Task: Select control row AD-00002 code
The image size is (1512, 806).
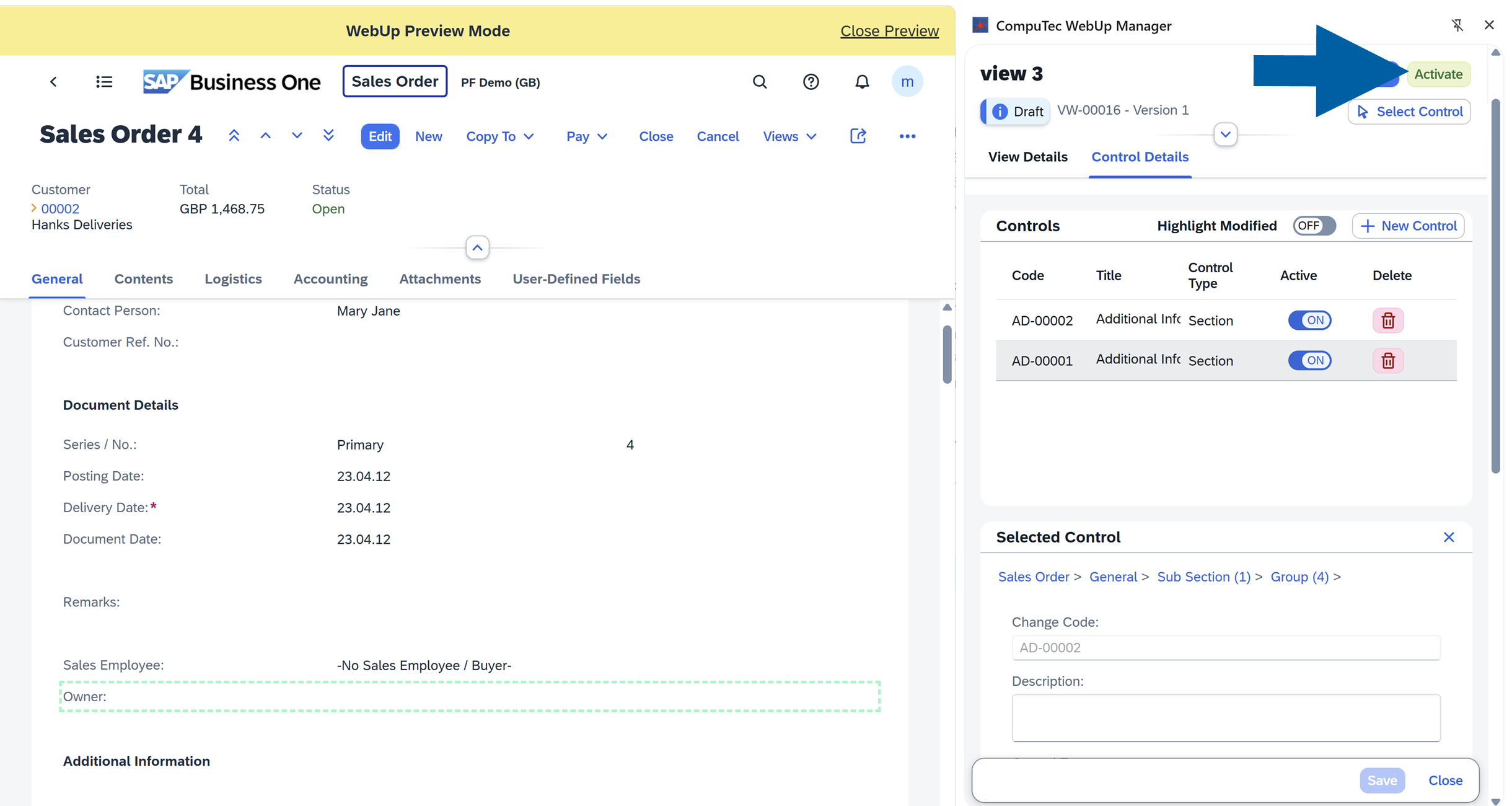Action: (x=1042, y=321)
